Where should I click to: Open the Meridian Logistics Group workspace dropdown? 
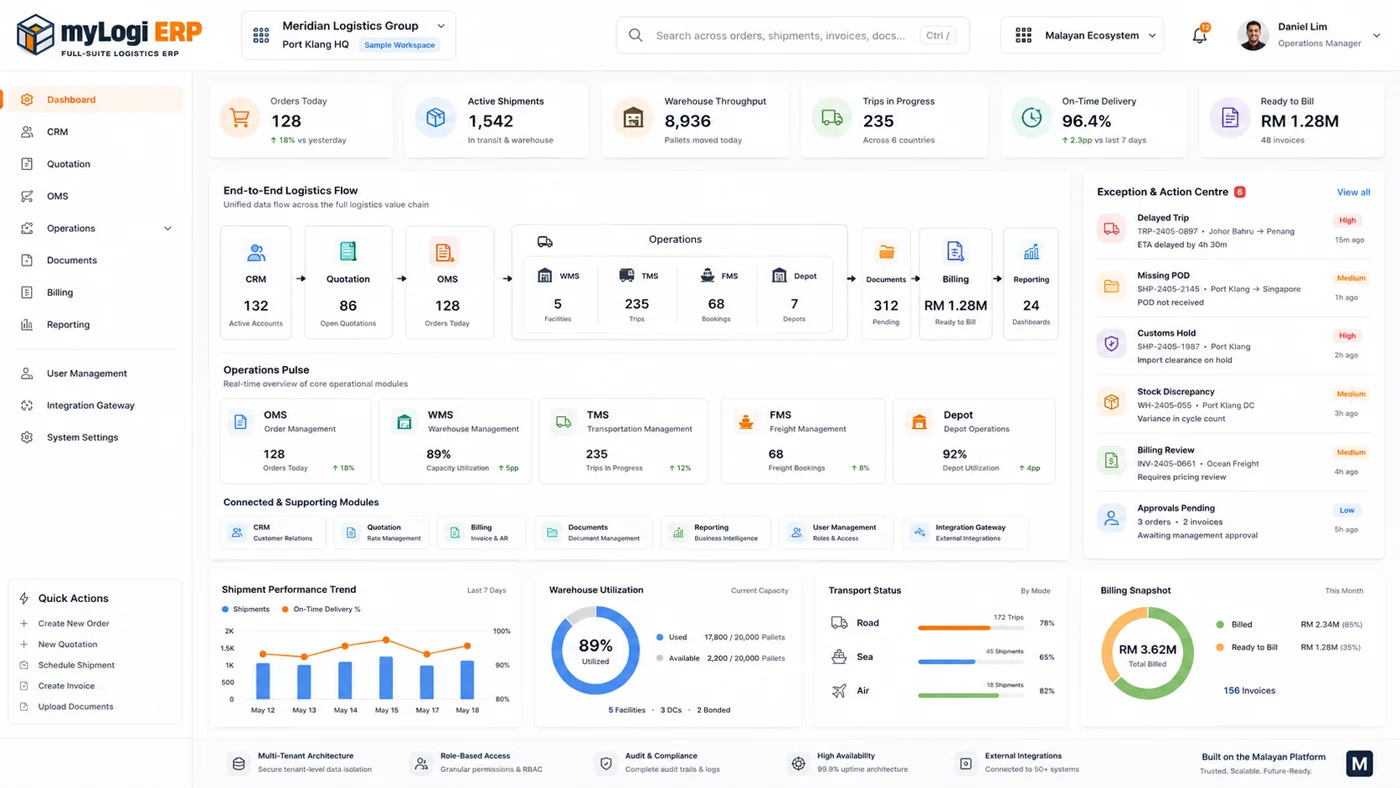pos(349,35)
